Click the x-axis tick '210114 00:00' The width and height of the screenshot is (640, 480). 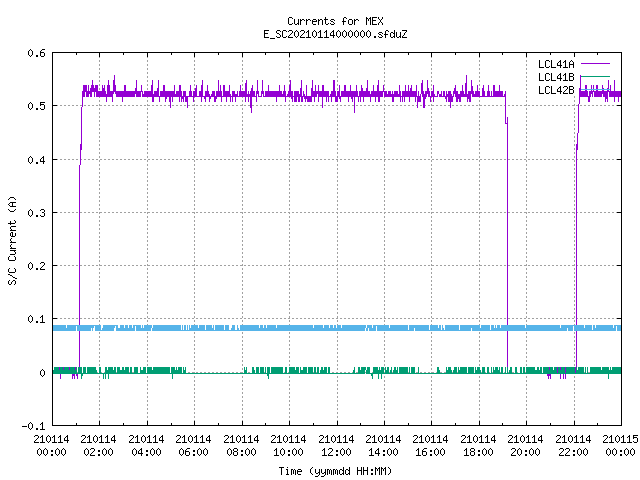[x=51, y=446]
